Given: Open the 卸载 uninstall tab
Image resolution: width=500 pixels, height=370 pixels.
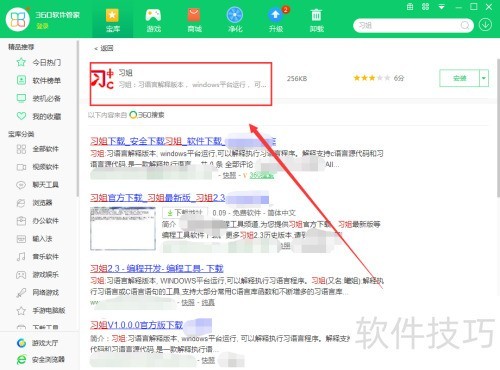Looking at the screenshot, I should click(316, 21).
